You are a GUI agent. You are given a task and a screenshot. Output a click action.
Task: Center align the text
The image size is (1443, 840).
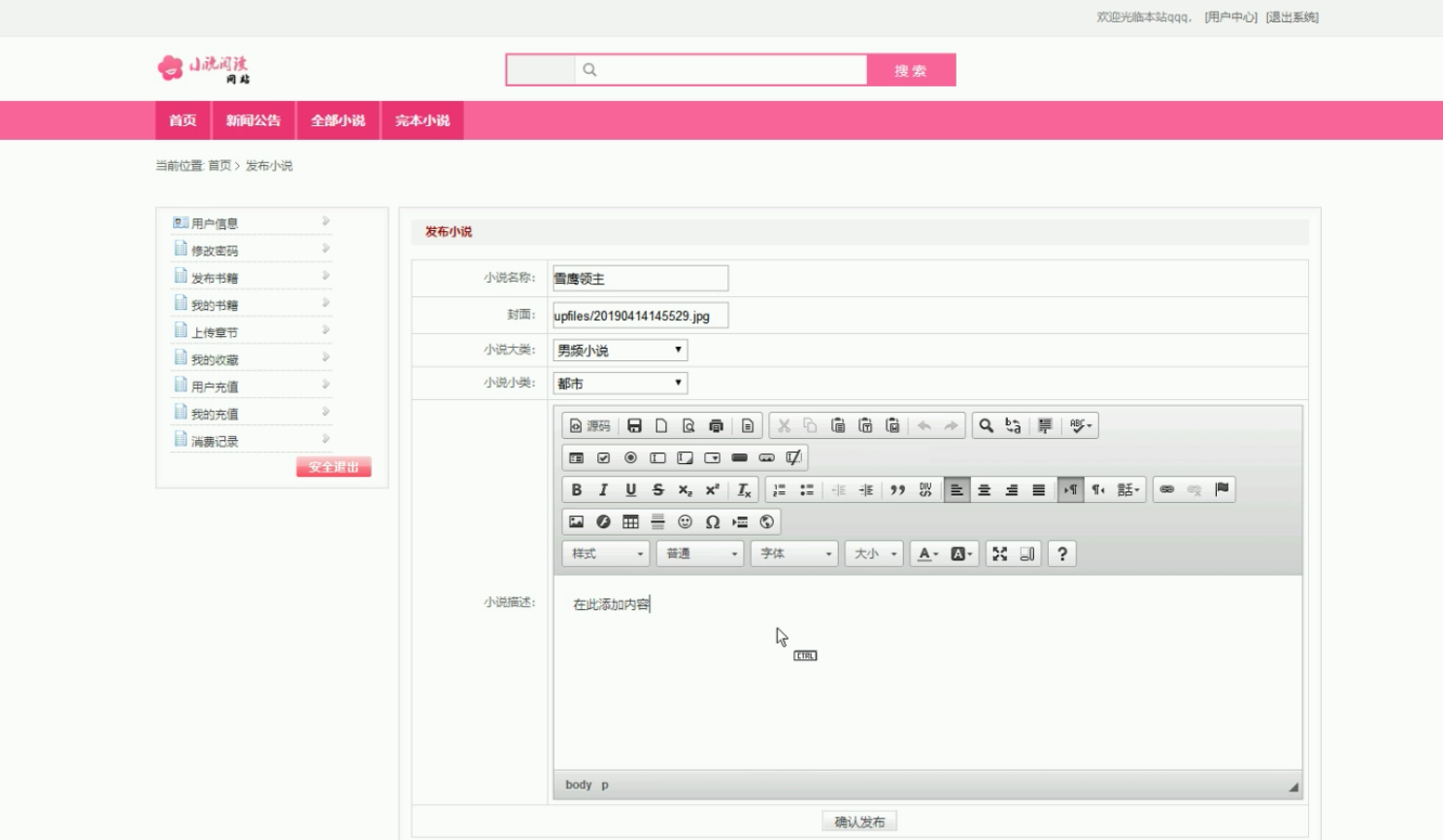click(x=984, y=489)
